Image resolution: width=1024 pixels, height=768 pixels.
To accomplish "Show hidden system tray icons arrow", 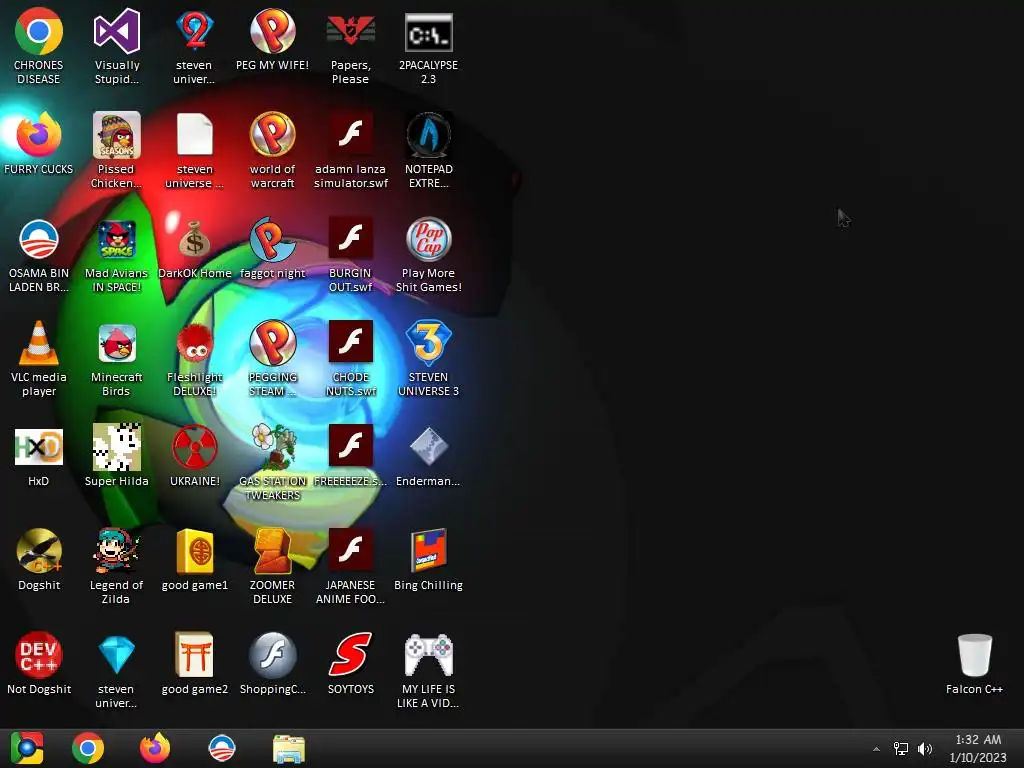I will click(x=876, y=749).
